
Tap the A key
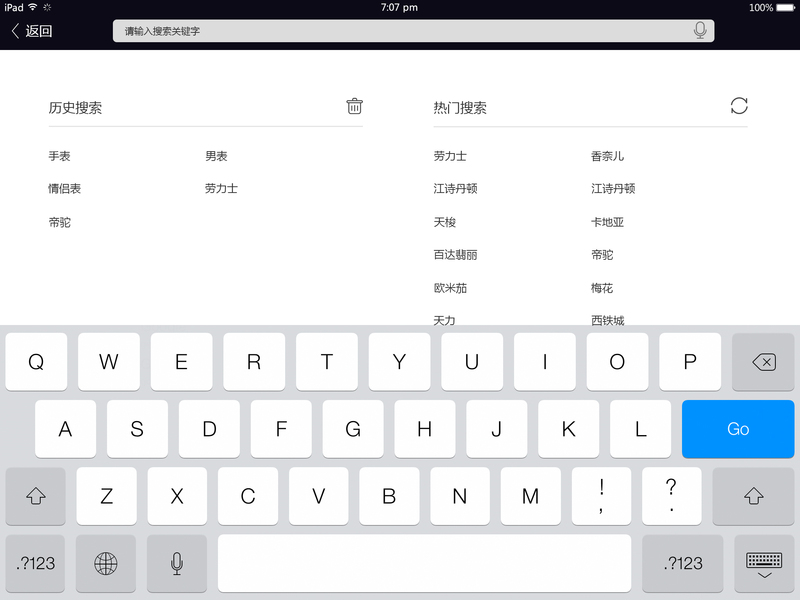click(65, 429)
